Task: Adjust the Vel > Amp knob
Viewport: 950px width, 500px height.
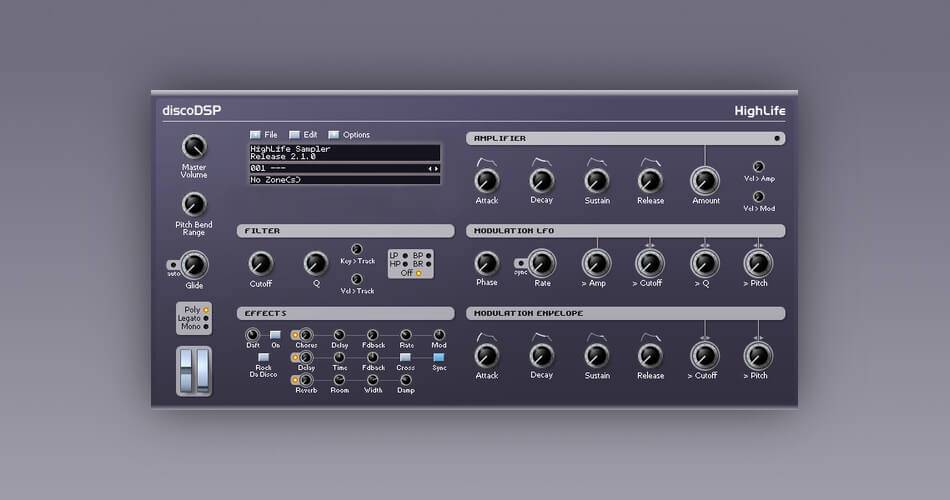Action: click(758, 167)
